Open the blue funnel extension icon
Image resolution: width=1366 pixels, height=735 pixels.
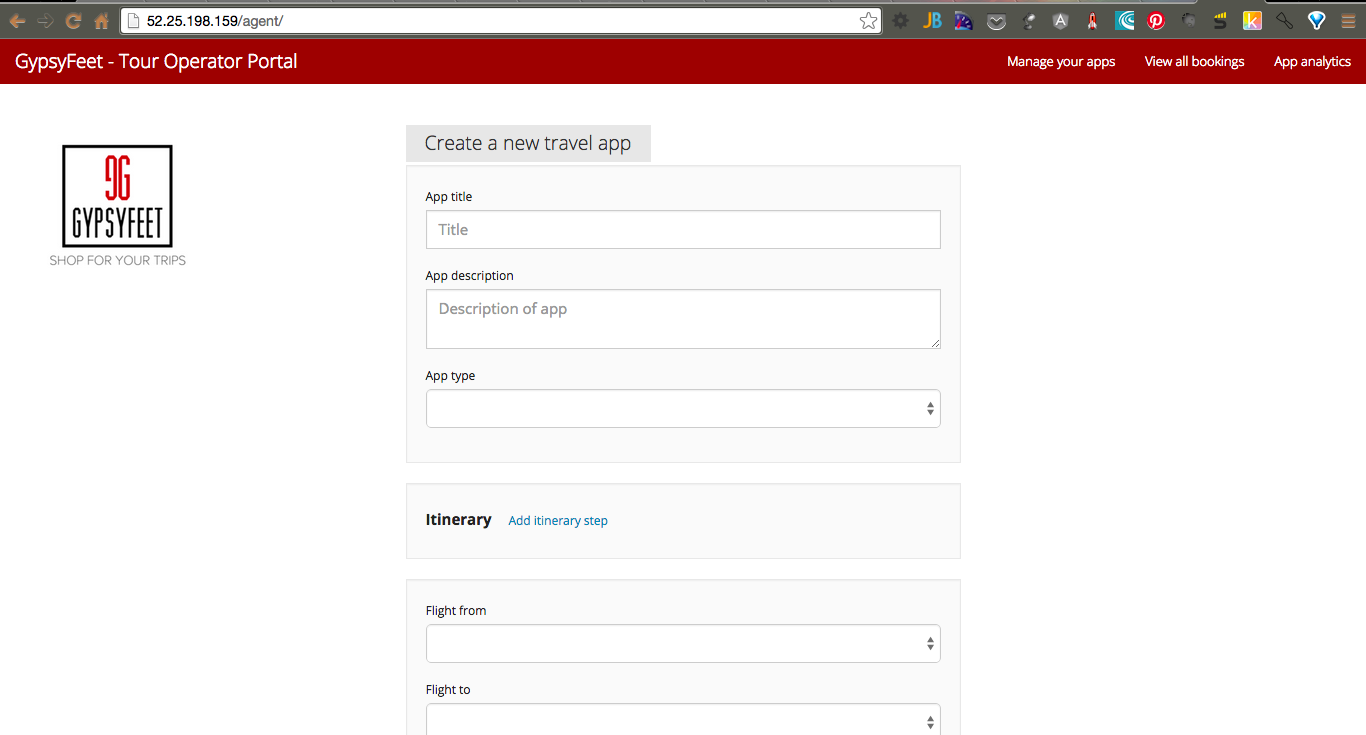click(1316, 20)
